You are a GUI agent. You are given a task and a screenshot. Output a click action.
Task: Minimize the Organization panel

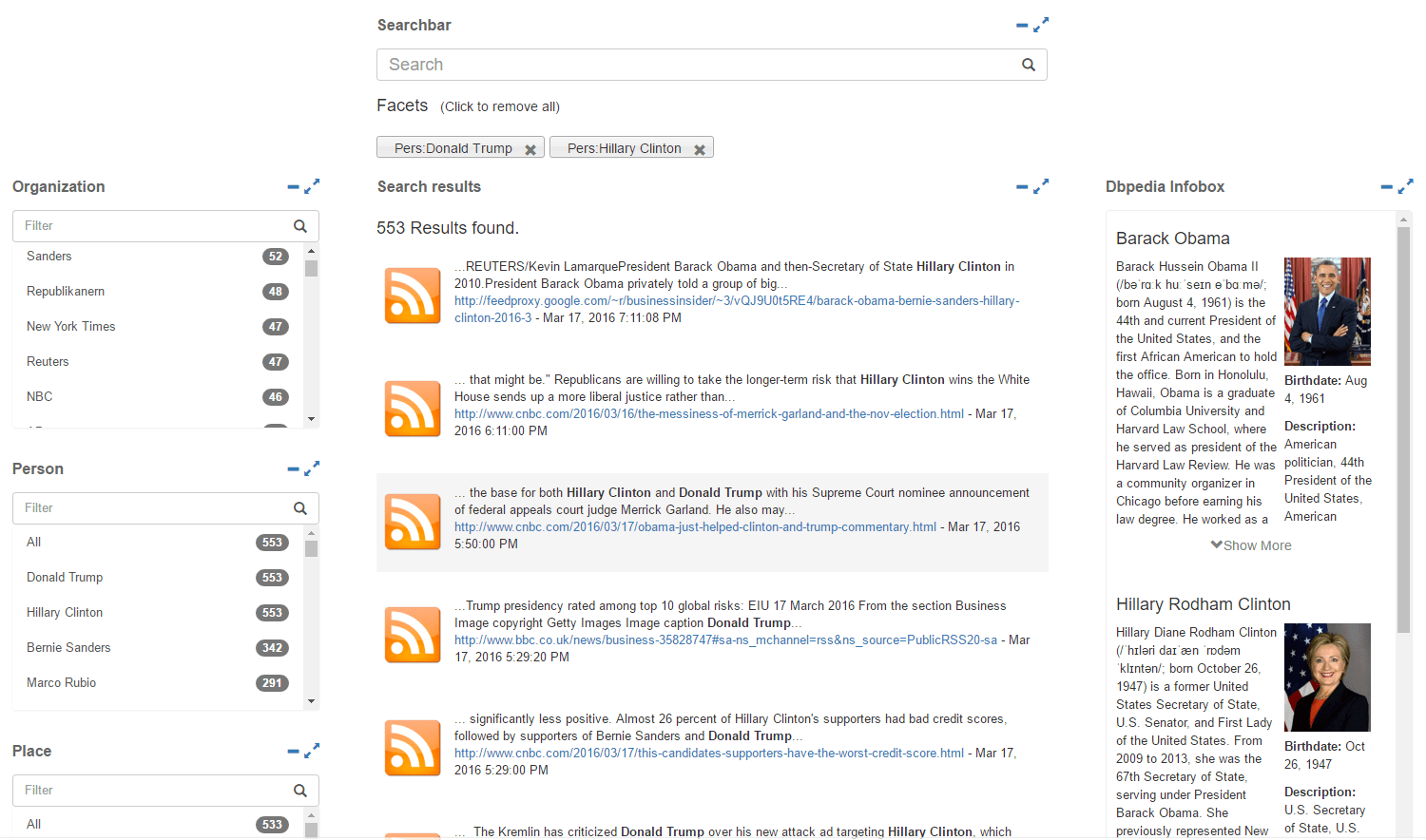pos(293,187)
